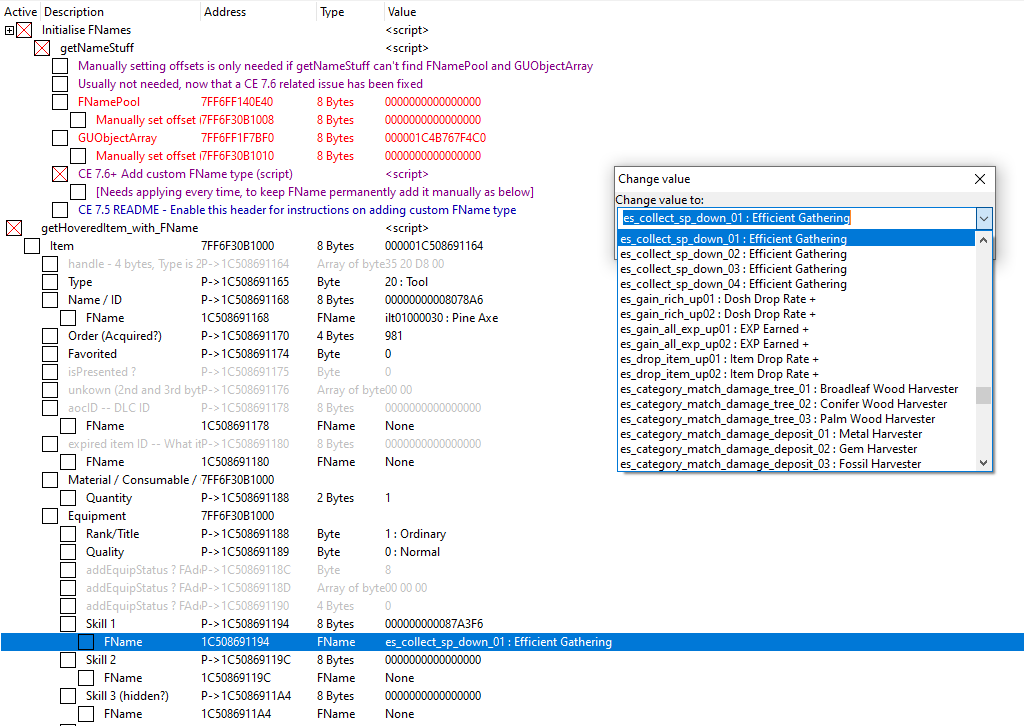Select the Order value 981
This screenshot has height=726, width=1024.
[x=394, y=336]
